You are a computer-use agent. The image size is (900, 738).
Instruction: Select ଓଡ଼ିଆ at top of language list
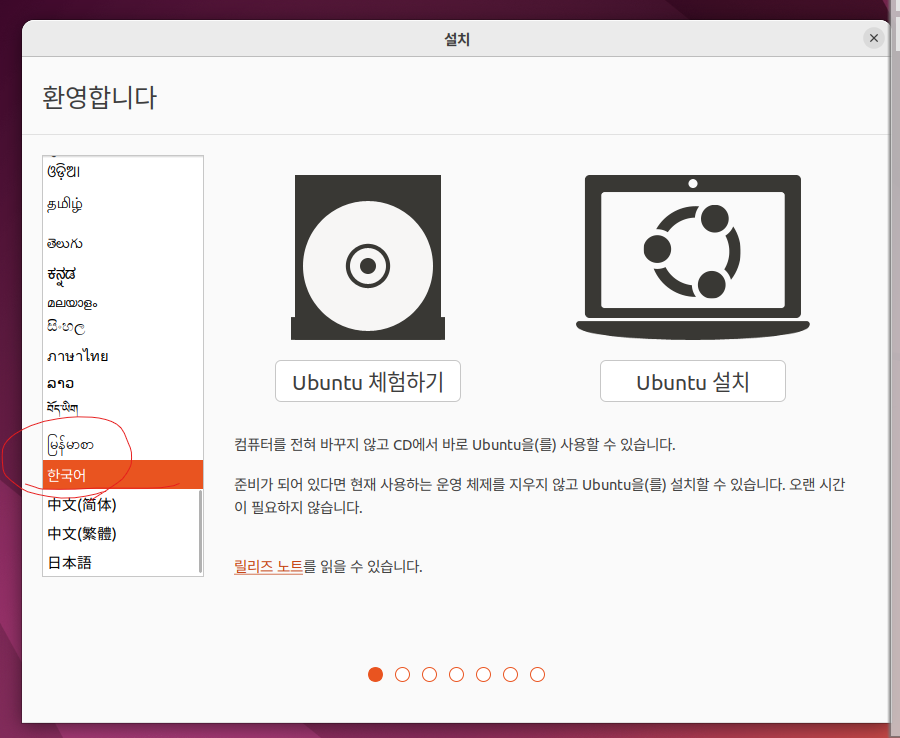coord(123,171)
